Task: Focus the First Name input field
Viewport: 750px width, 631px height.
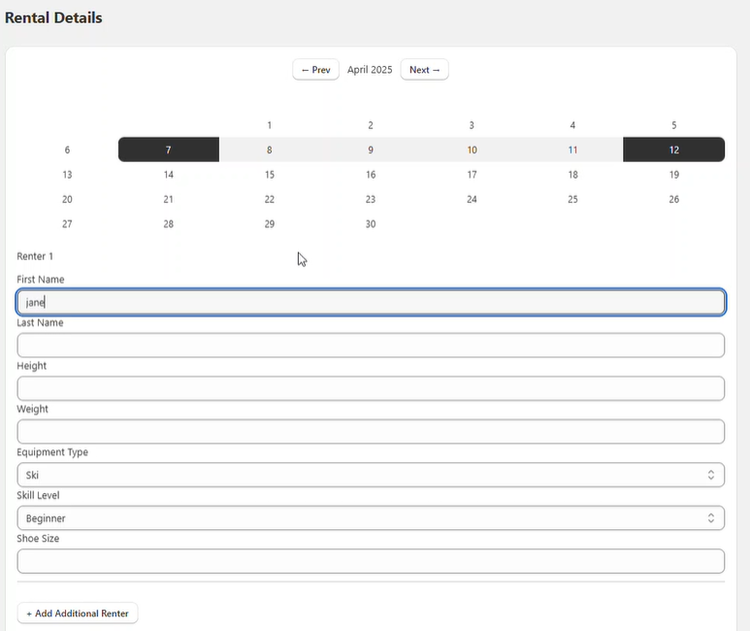Action: (x=370, y=302)
